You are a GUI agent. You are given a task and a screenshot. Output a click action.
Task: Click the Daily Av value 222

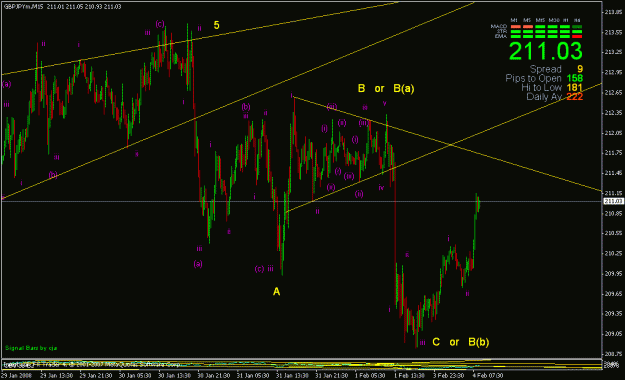(574, 97)
